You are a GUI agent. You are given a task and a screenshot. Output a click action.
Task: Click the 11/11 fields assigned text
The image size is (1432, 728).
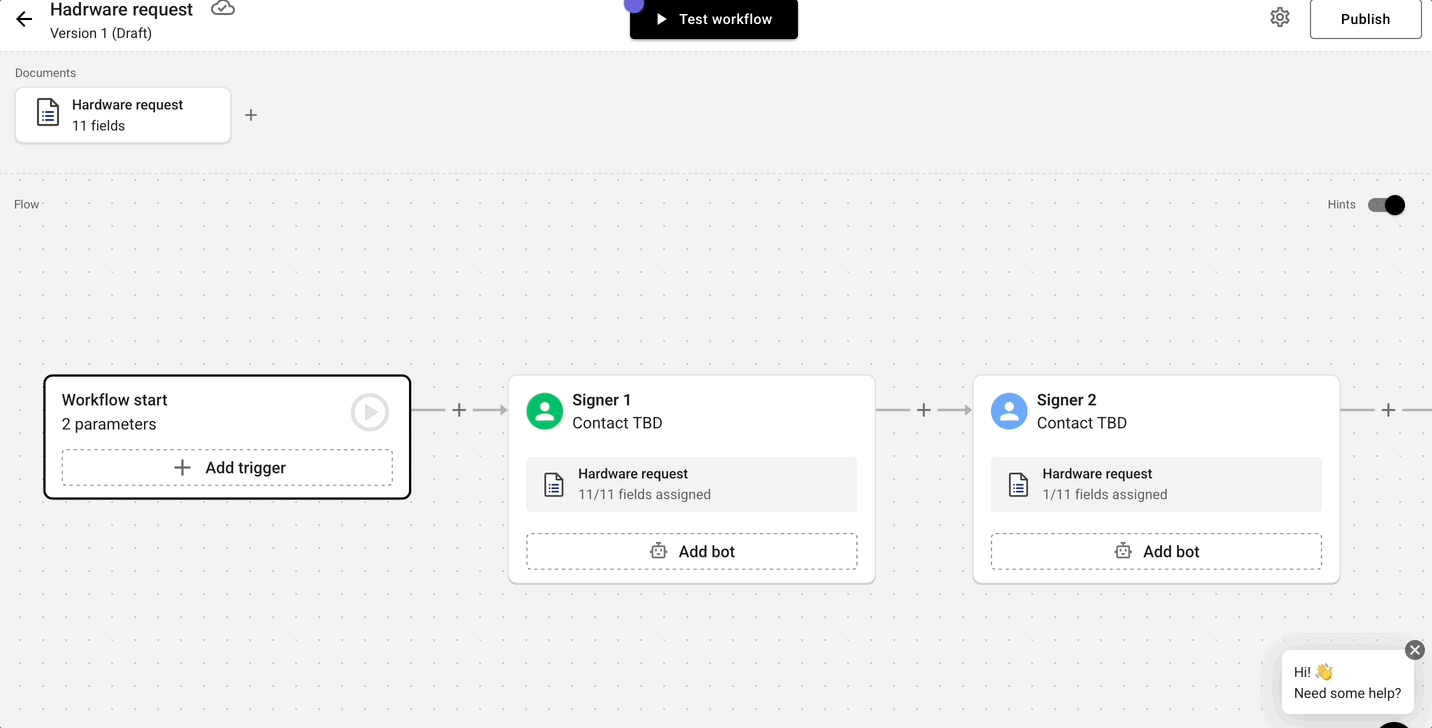tap(644, 494)
